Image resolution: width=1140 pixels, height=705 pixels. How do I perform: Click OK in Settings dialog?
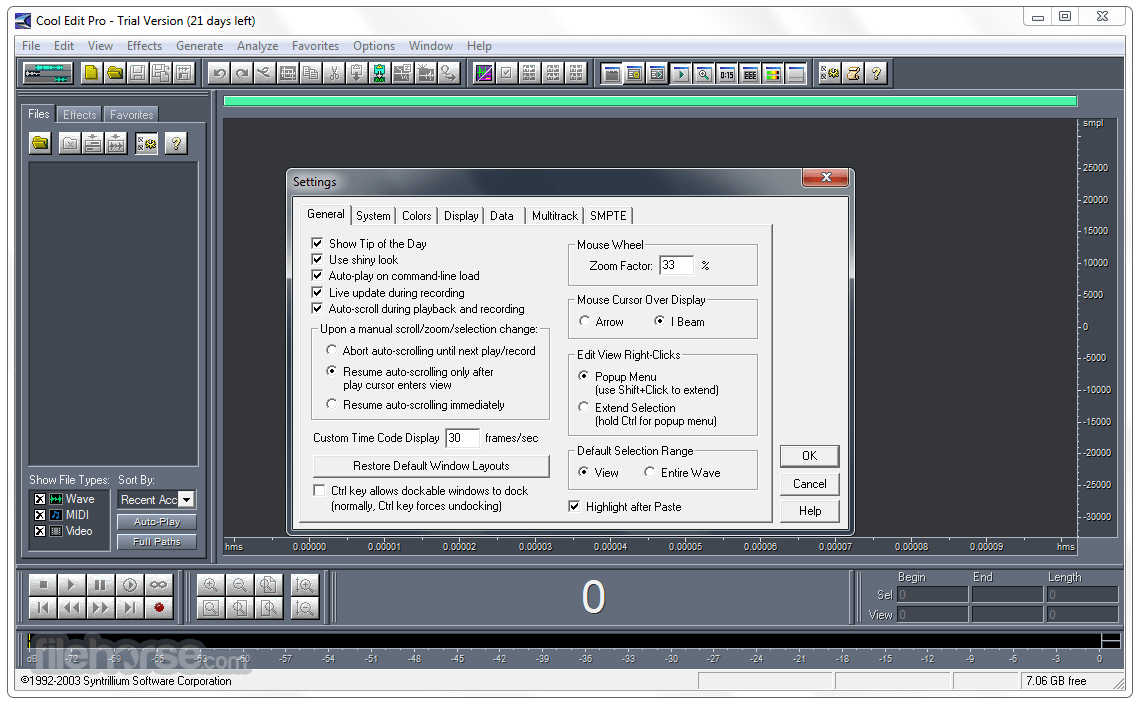coord(809,456)
